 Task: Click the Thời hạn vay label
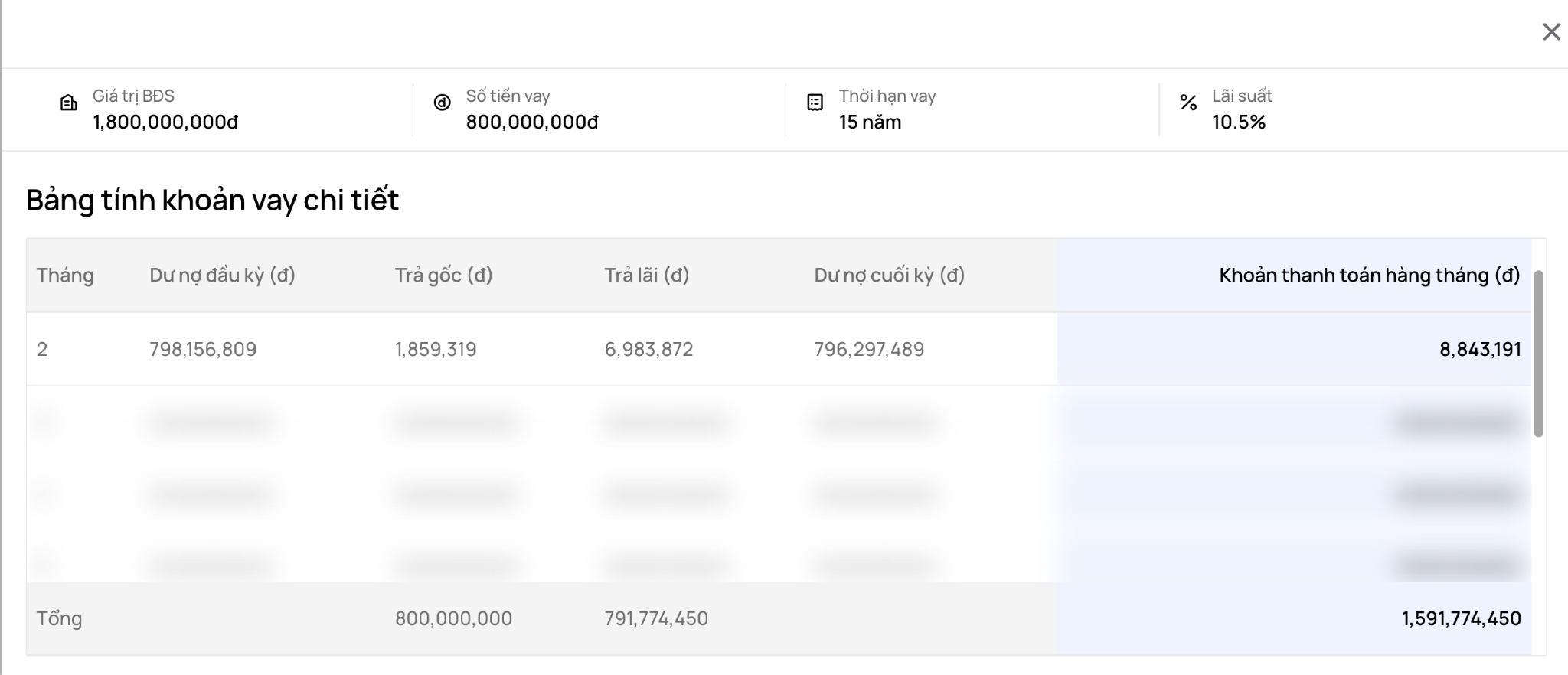point(887,96)
